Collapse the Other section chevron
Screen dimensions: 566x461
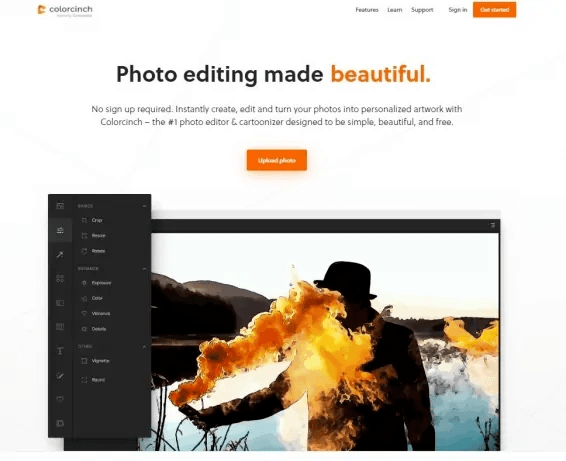coord(144,347)
